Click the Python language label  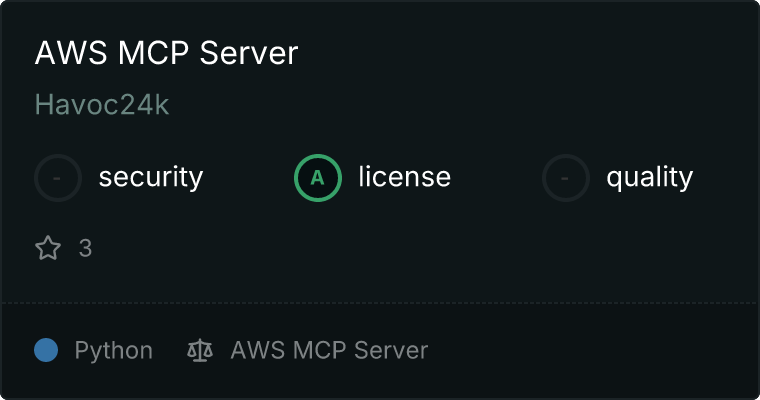(113, 351)
